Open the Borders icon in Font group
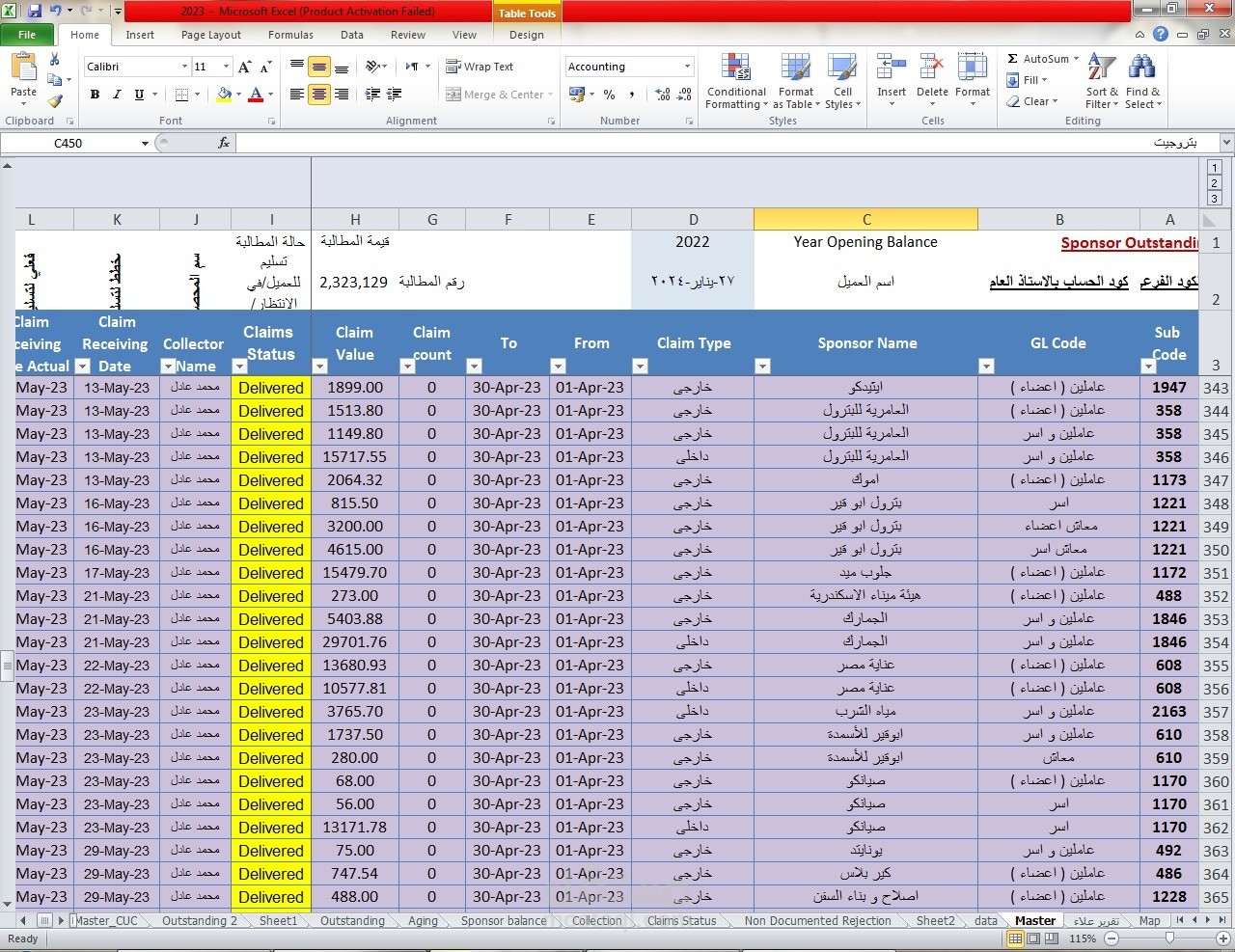This screenshot has height=952, width=1235. pos(182,95)
